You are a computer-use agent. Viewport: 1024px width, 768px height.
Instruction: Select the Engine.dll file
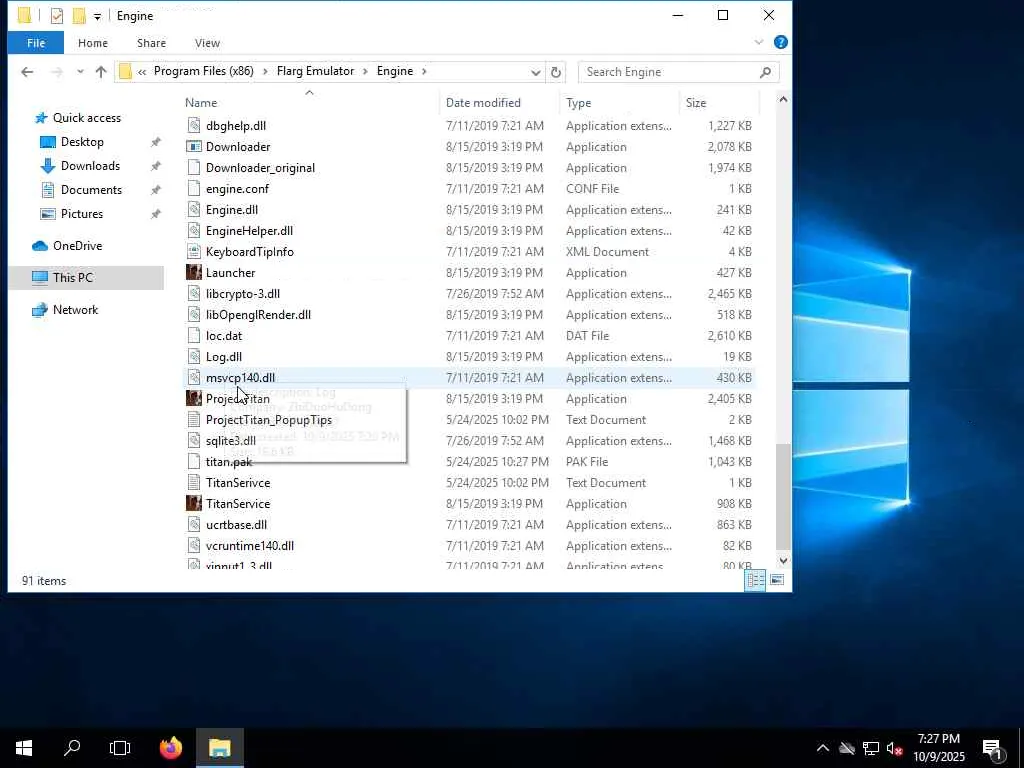[x=470, y=210]
